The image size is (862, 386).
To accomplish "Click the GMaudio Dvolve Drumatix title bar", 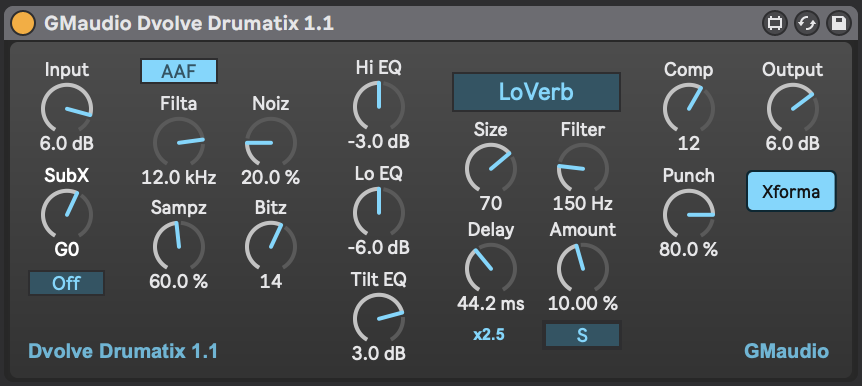I will click(x=189, y=24).
